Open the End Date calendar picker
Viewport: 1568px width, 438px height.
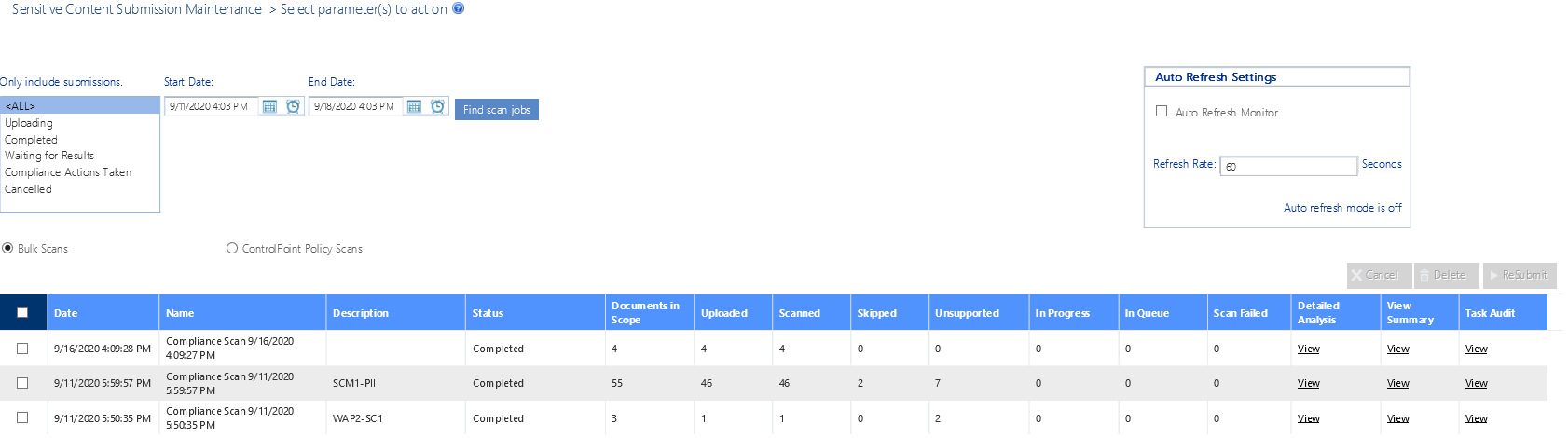coord(414,107)
